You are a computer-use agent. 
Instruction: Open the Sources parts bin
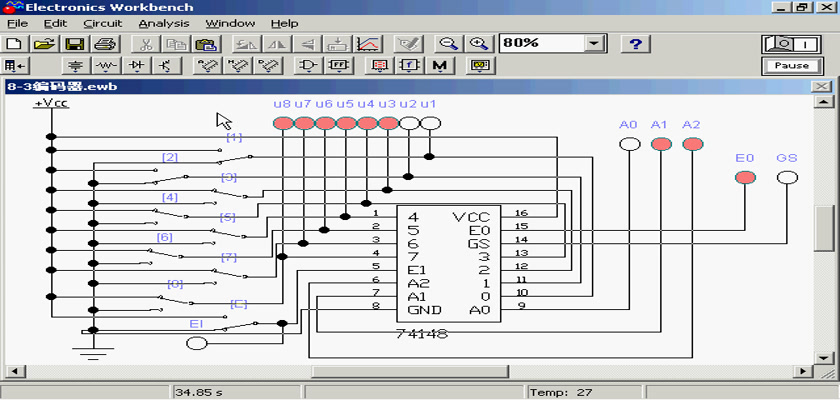(77, 66)
